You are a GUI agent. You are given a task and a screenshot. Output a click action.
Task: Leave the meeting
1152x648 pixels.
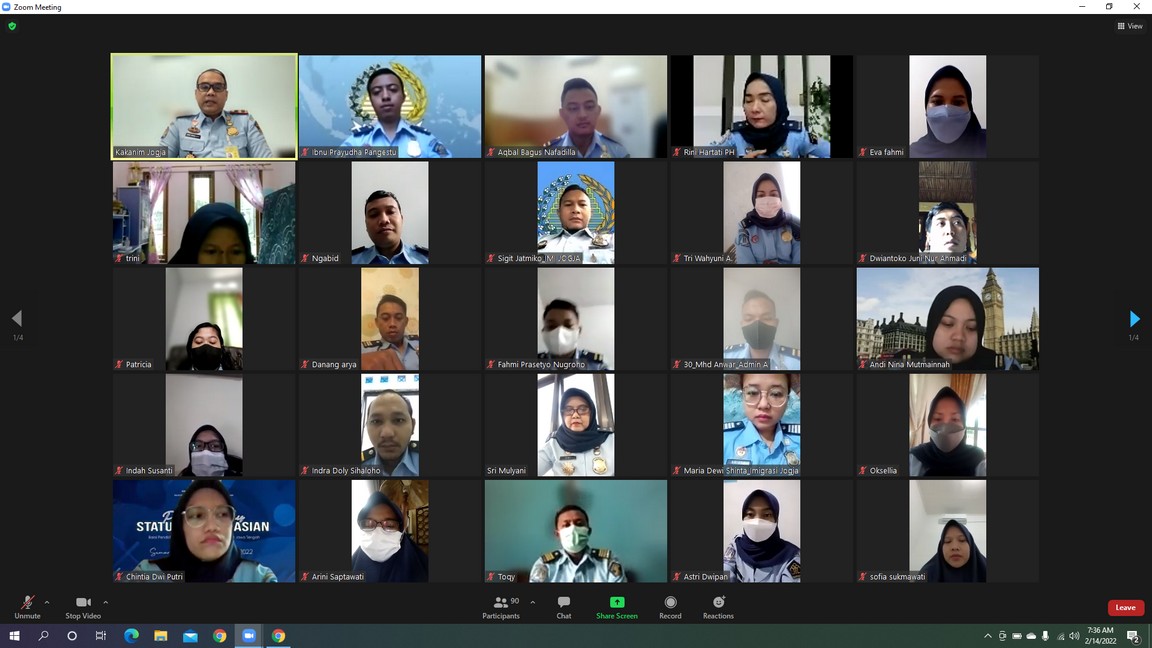click(1125, 607)
